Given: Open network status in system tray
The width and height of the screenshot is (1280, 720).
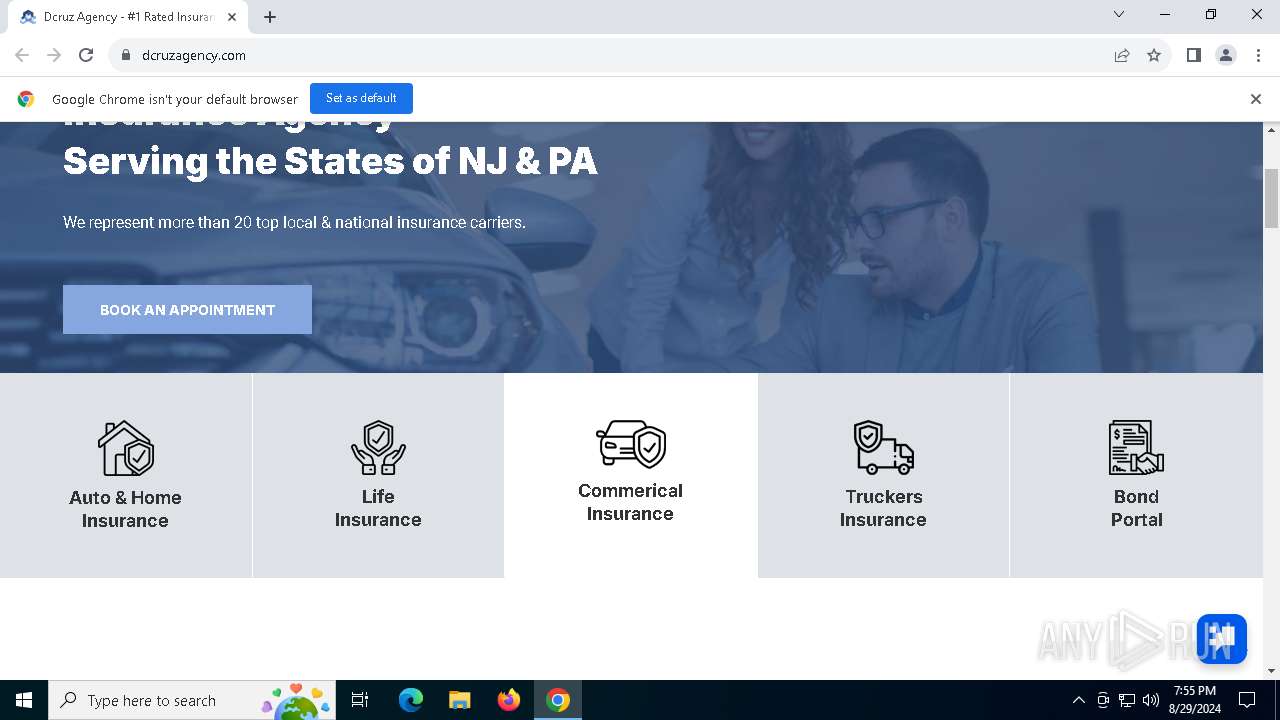Looking at the screenshot, I should 1126,700.
